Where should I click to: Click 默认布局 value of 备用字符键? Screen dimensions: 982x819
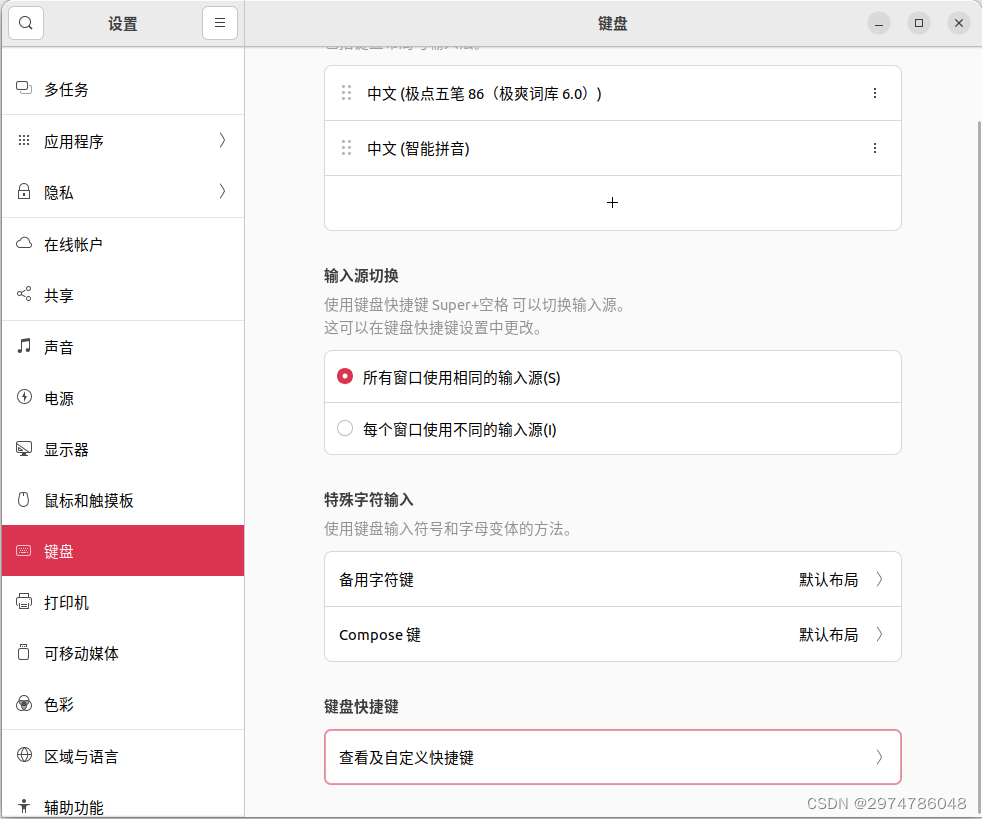[x=828, y=579]
